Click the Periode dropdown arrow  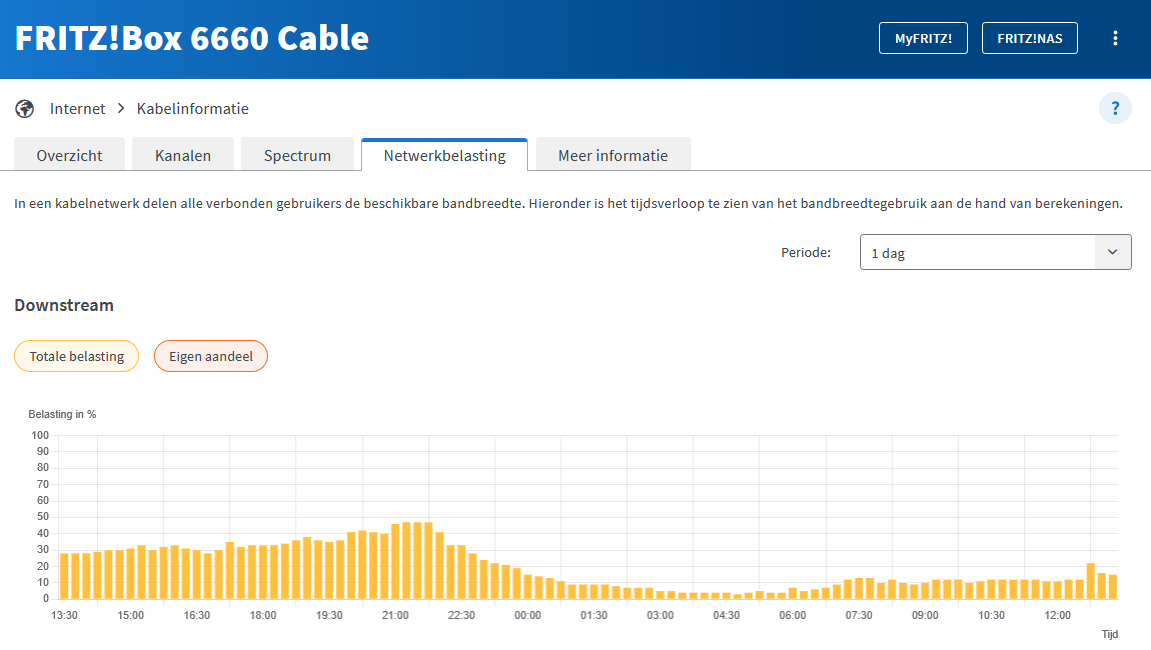(x=1113, y=252)
